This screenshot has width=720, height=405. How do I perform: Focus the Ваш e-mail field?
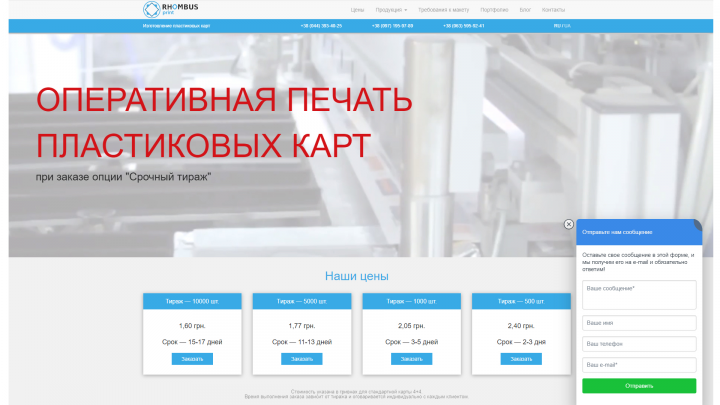[639, 365]
